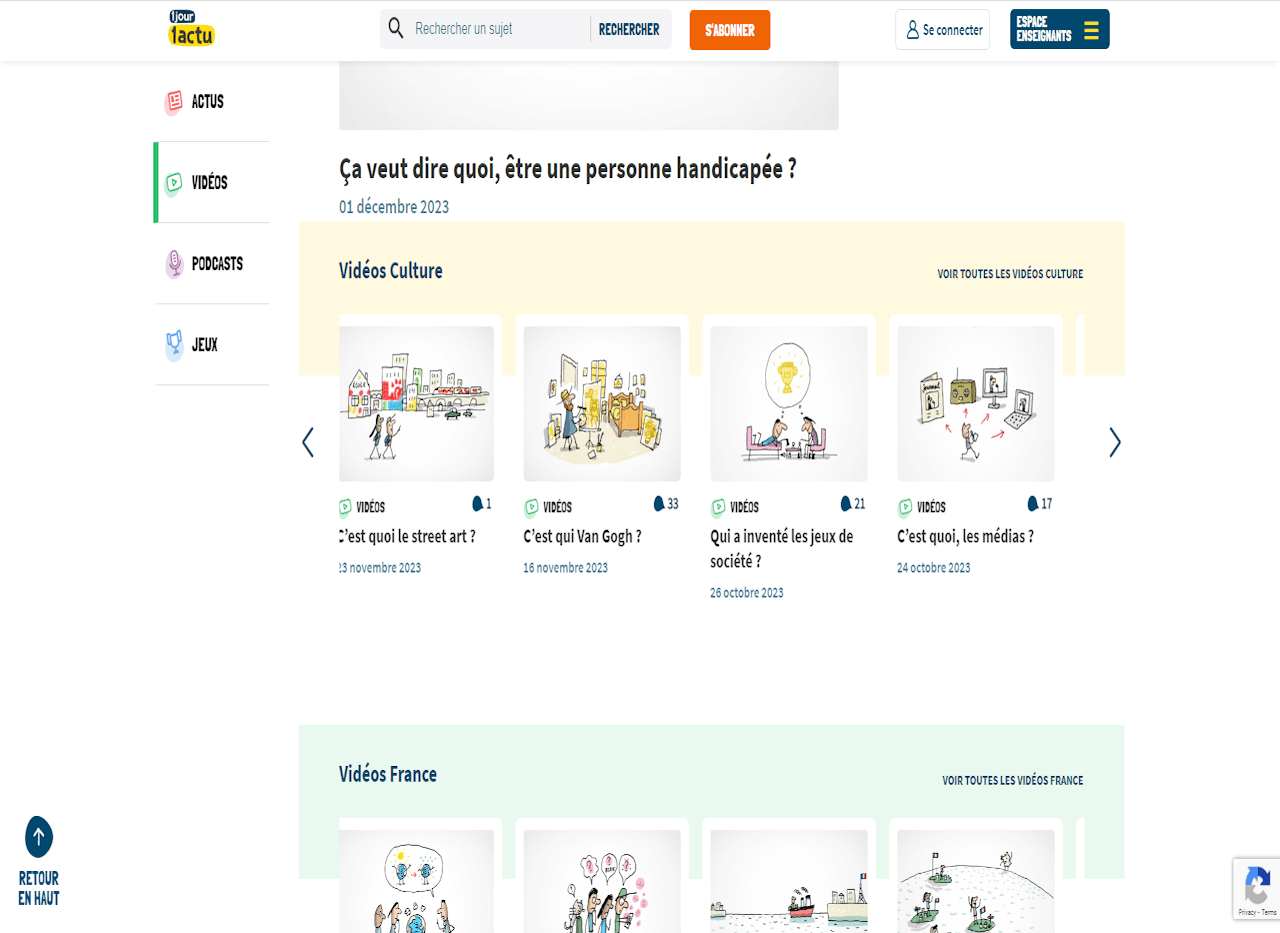Viewport: 1280px width, 933px height.
Task: Click the Se connecter button
Action: click(942, 30)
